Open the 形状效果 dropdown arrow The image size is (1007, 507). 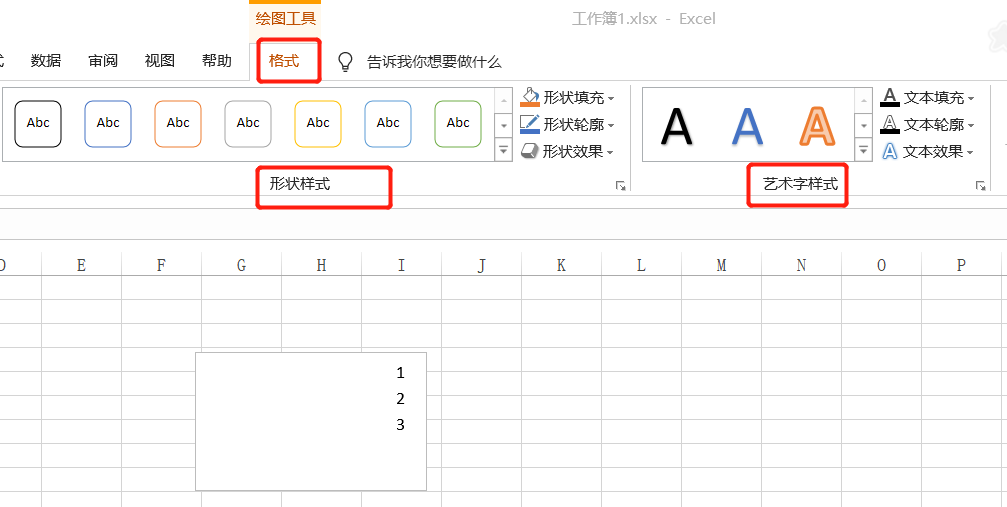(x=610, y=152)
